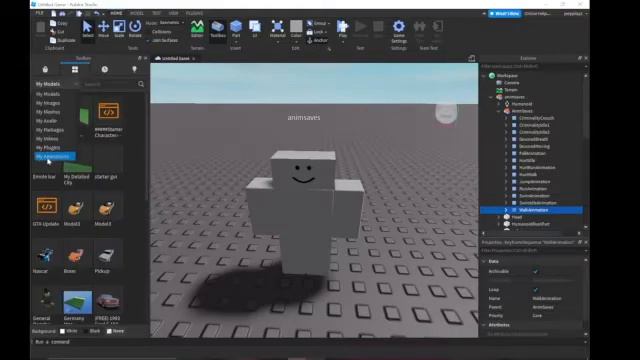Viewport: 640px width, 360px height.
Task: Open the UI tool in ribbon
Action: pyautogui.click(x=255, y=29)
